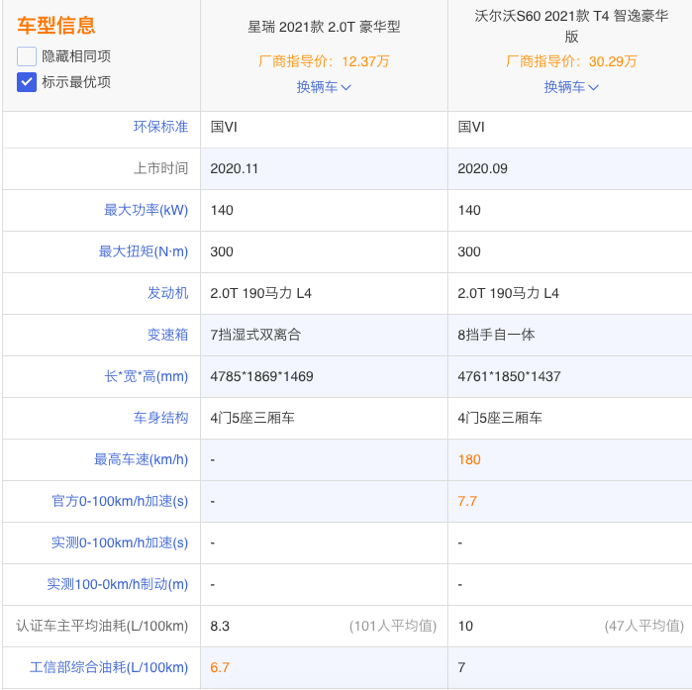
Task: Click the 沃尔沃S60 工信部 fuel value 7
Action: [461, 667]
